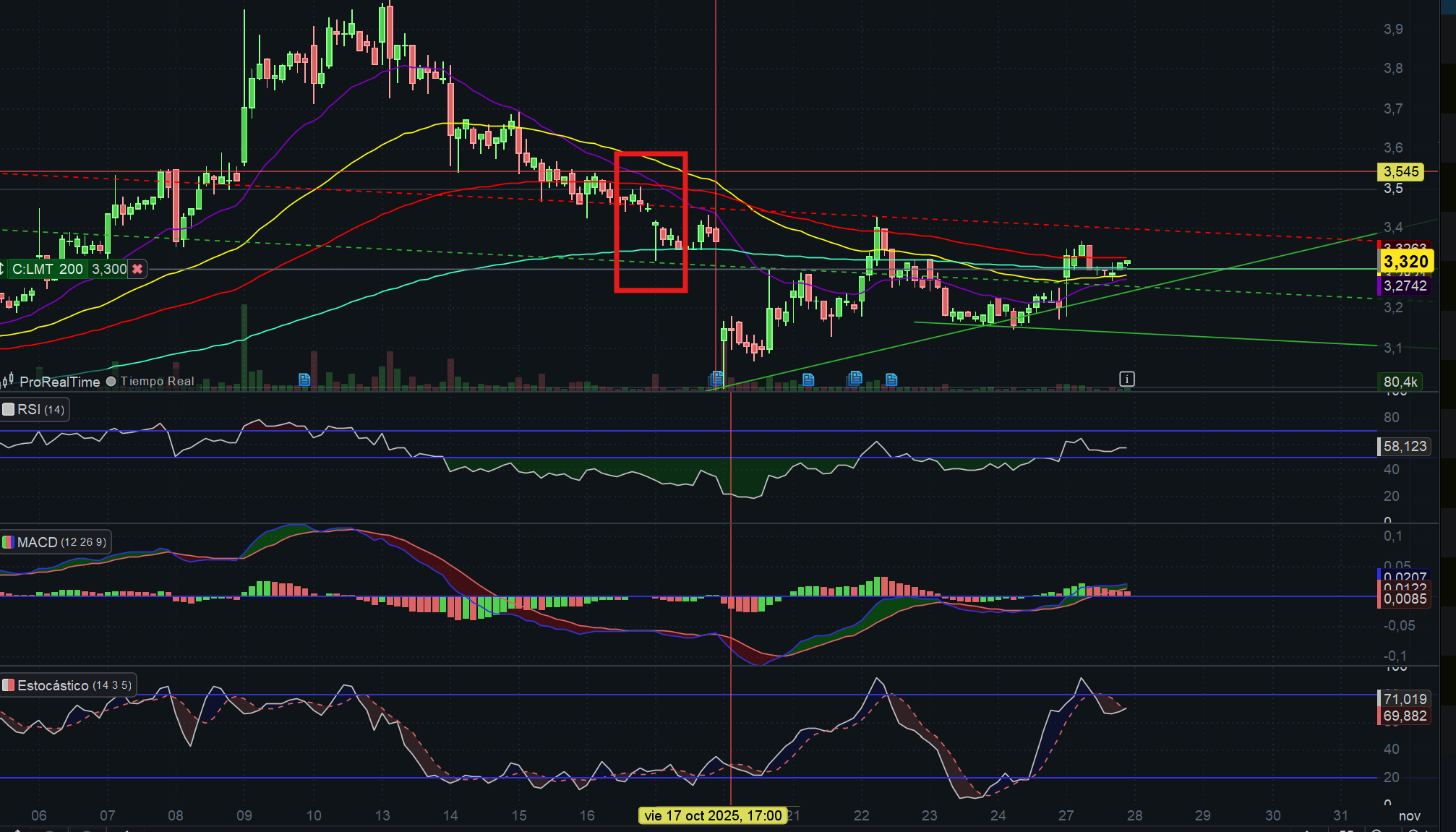Open the Estocástico (14 3 5) settings label
The height and width of the screenshot is (832, 1456).
coord(74,685)
